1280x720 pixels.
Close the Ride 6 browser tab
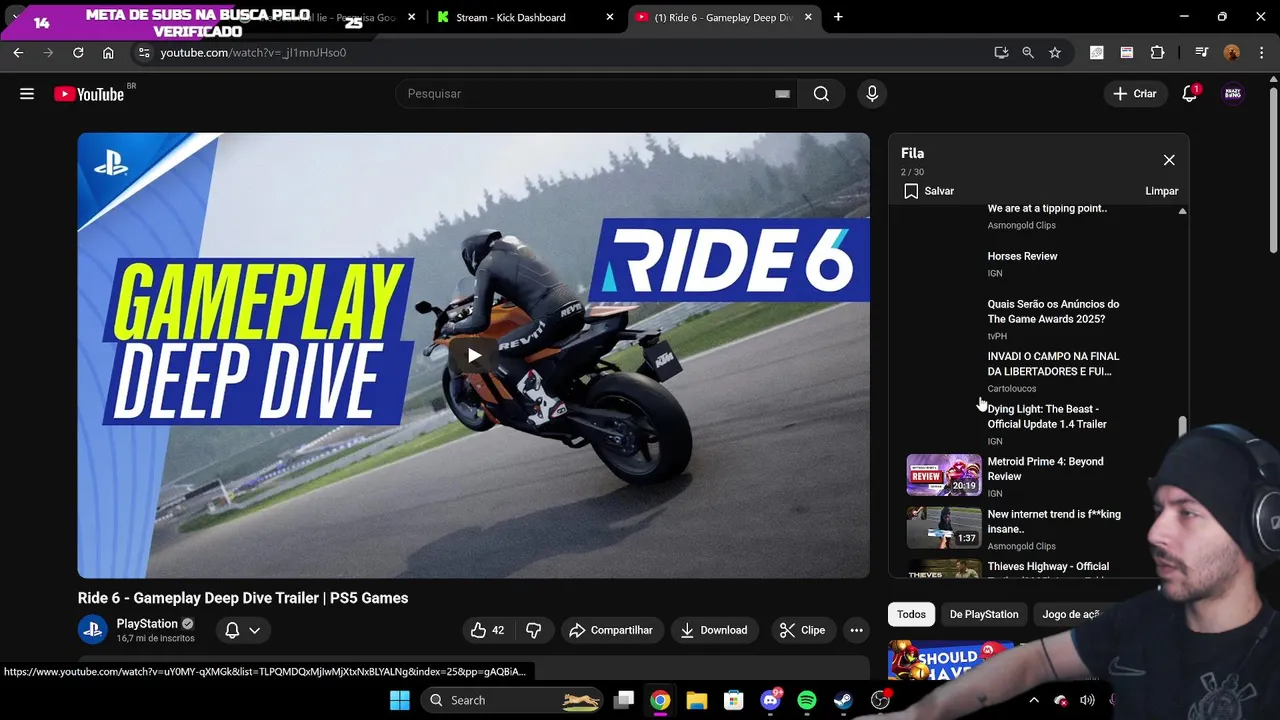(x=808, y=17)
